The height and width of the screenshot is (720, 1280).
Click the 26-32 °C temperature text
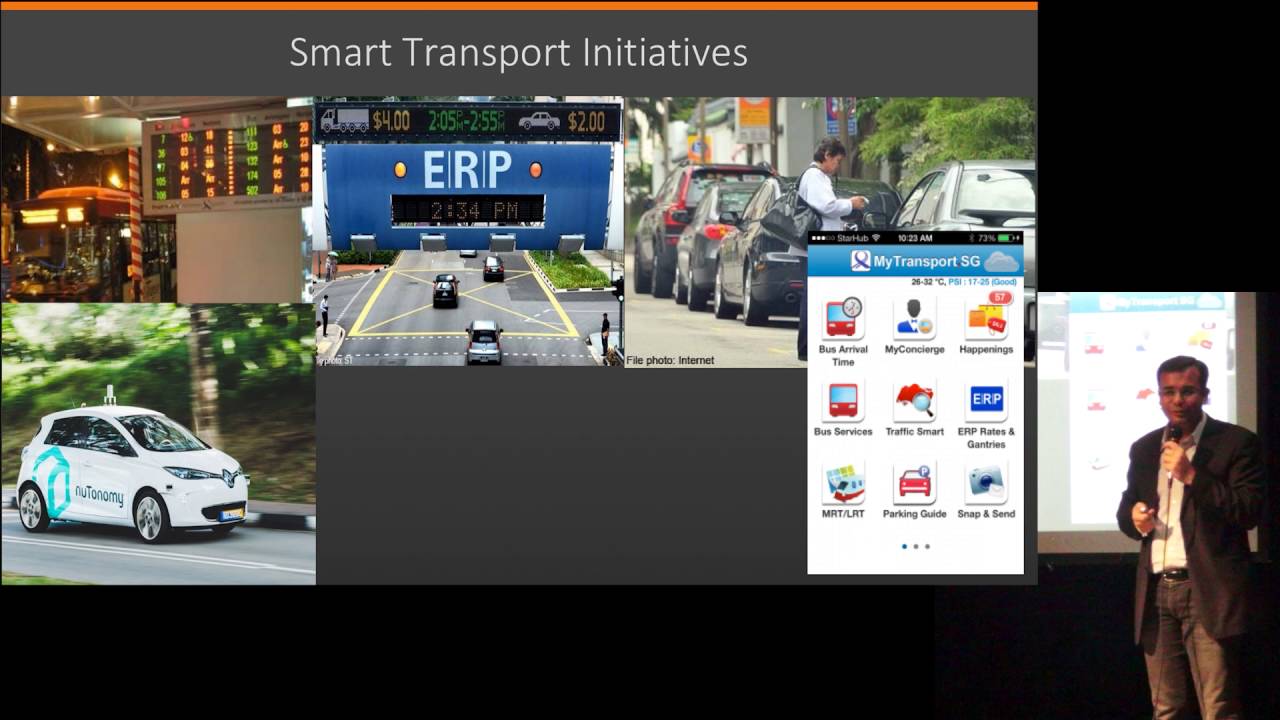(x=927, y=282)
